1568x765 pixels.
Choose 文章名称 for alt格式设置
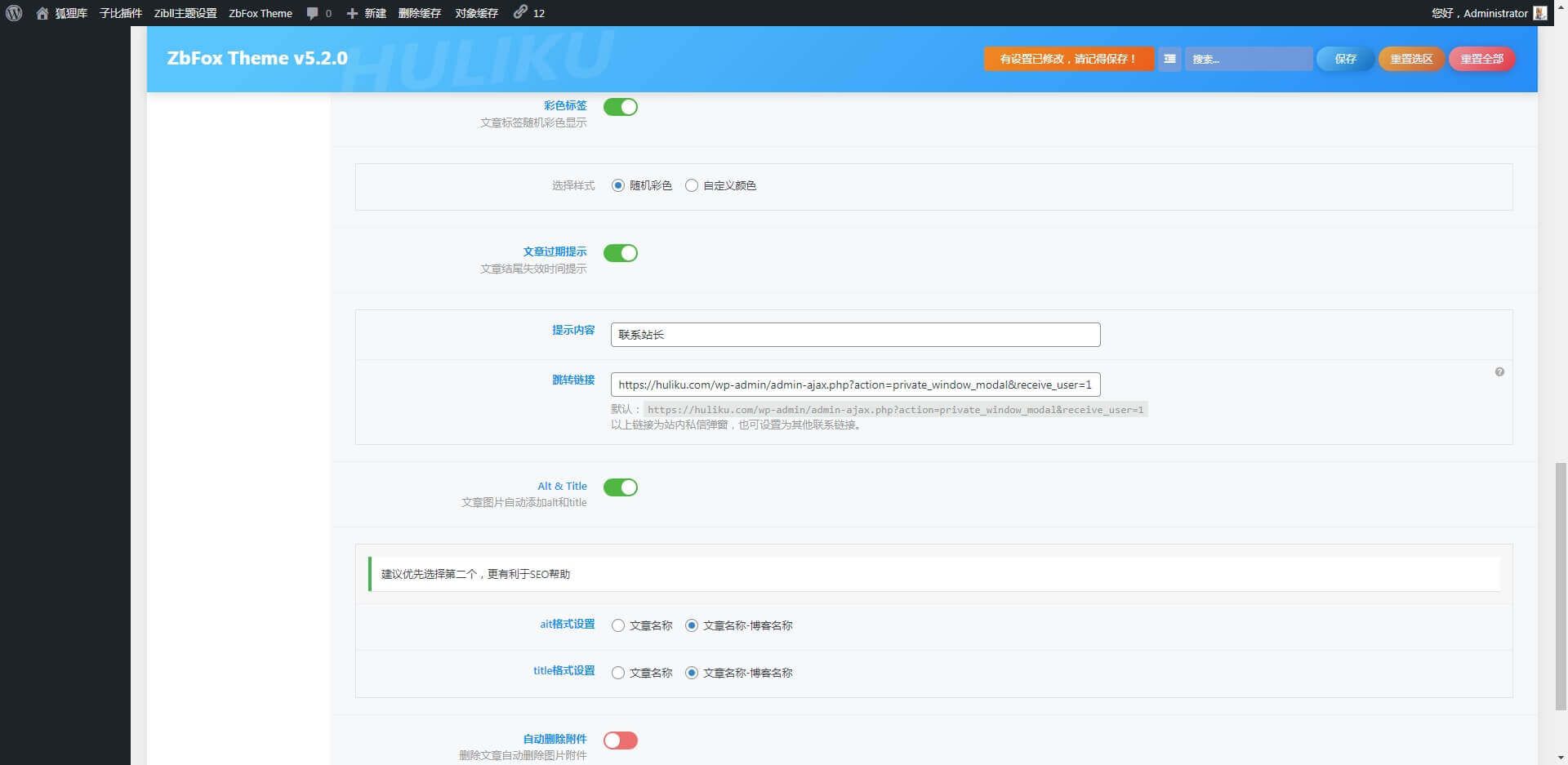pos(618,625)
